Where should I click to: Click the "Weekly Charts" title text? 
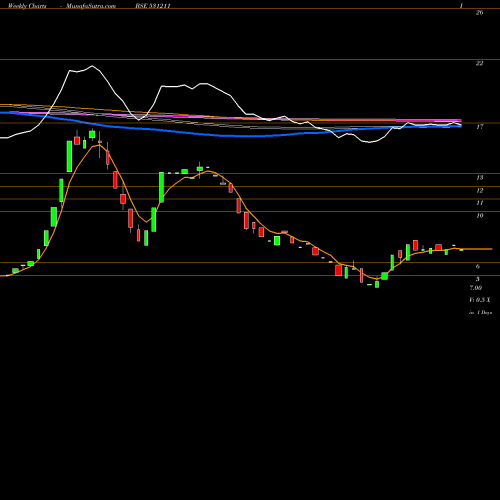coord(27,6)
